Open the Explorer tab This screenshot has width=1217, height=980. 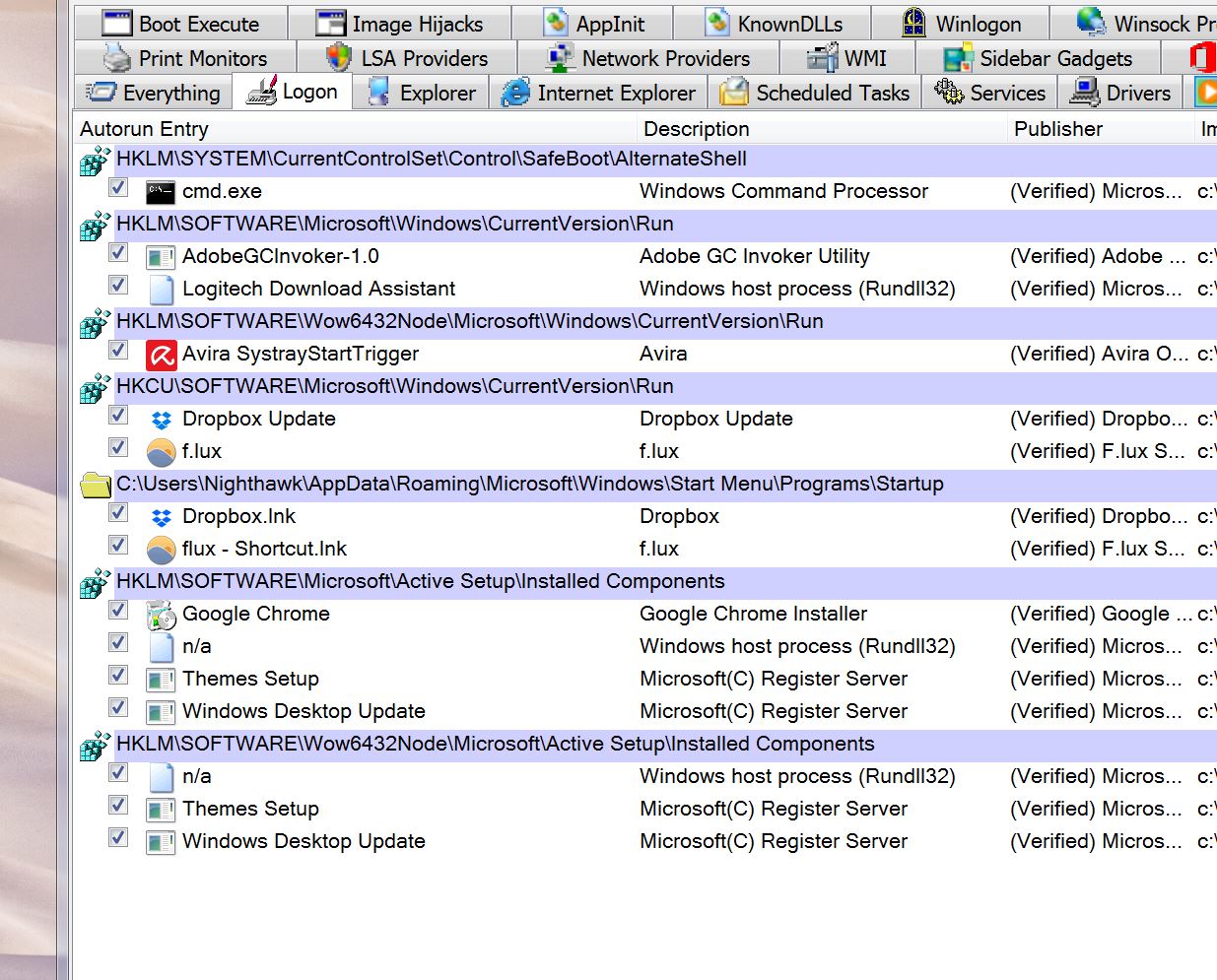click(x=421, y=93)
